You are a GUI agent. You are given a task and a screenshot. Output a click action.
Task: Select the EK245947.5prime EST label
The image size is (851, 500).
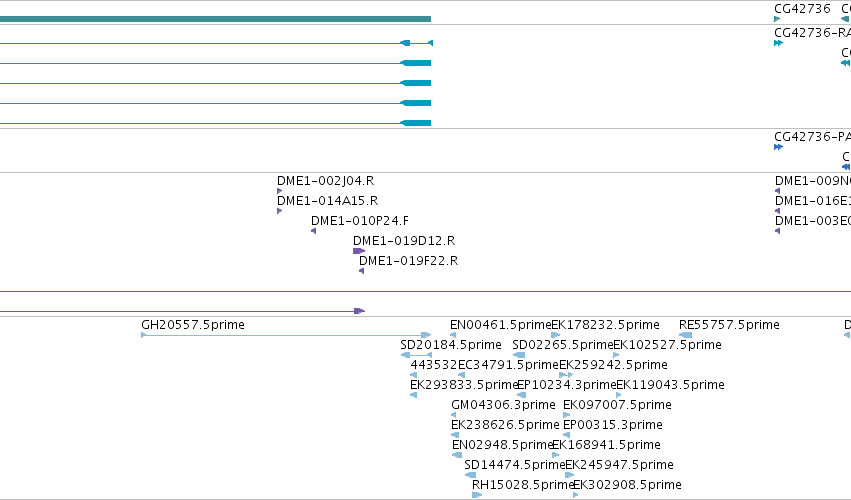pos(619,465)
